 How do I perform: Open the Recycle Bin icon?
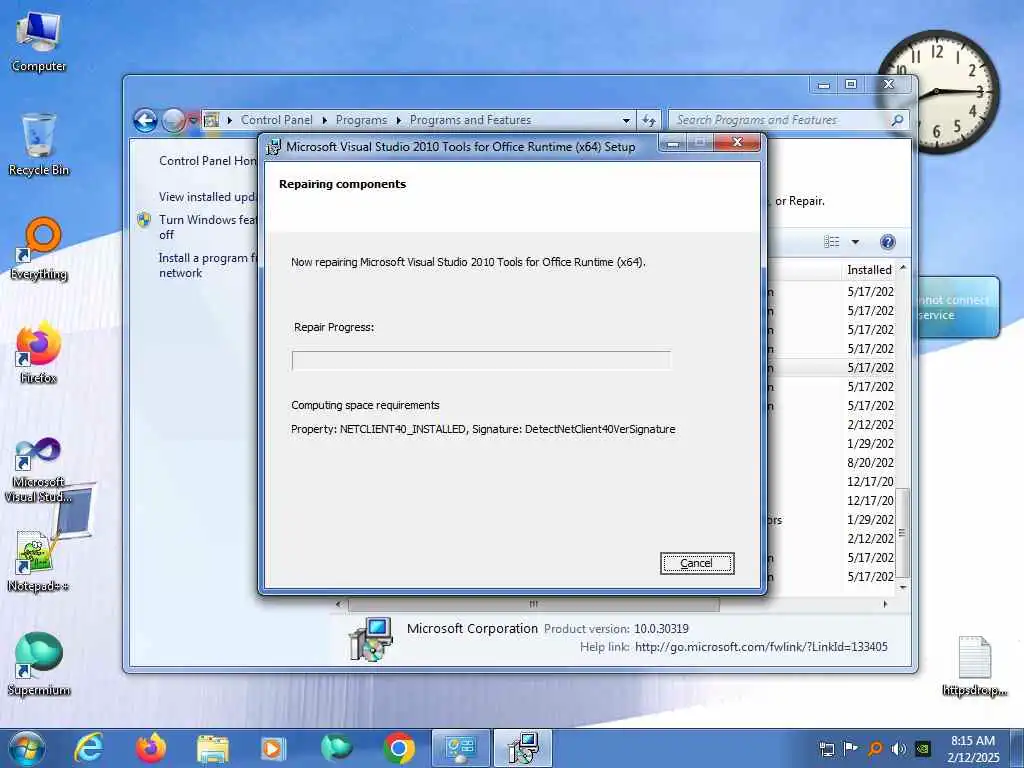tap(39, 145)
